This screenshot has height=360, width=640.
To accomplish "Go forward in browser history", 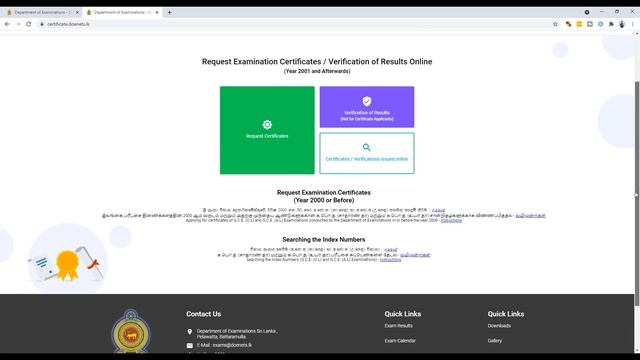I will 18,24.
